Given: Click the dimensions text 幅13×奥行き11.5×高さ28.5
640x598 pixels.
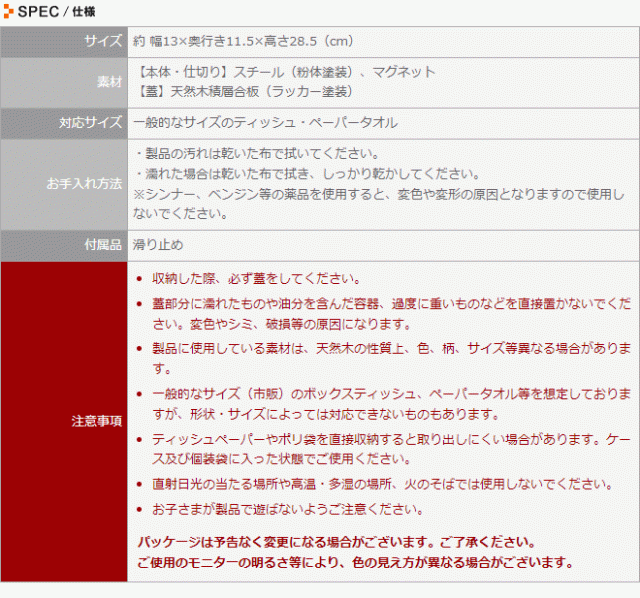Looking at the screenshot, I should click(x=243, y=42).
